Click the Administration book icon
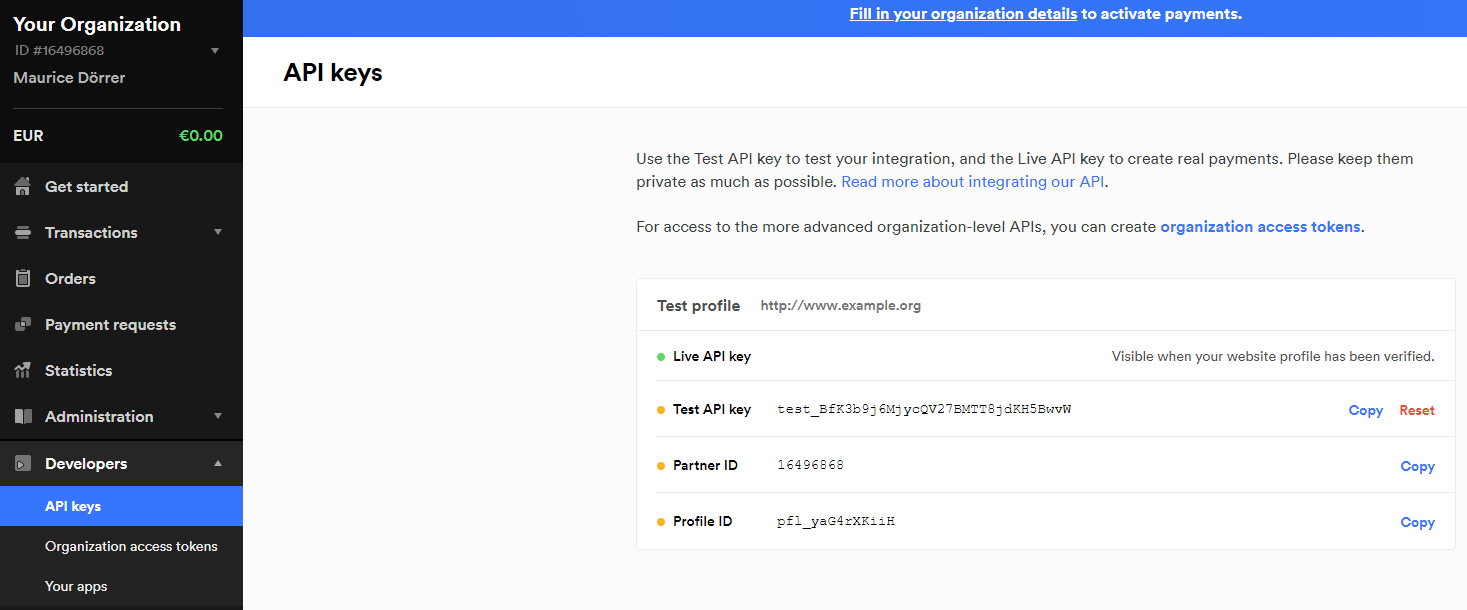The height and width of the screenshot is (610, 1467). click(x=23, y=417)
